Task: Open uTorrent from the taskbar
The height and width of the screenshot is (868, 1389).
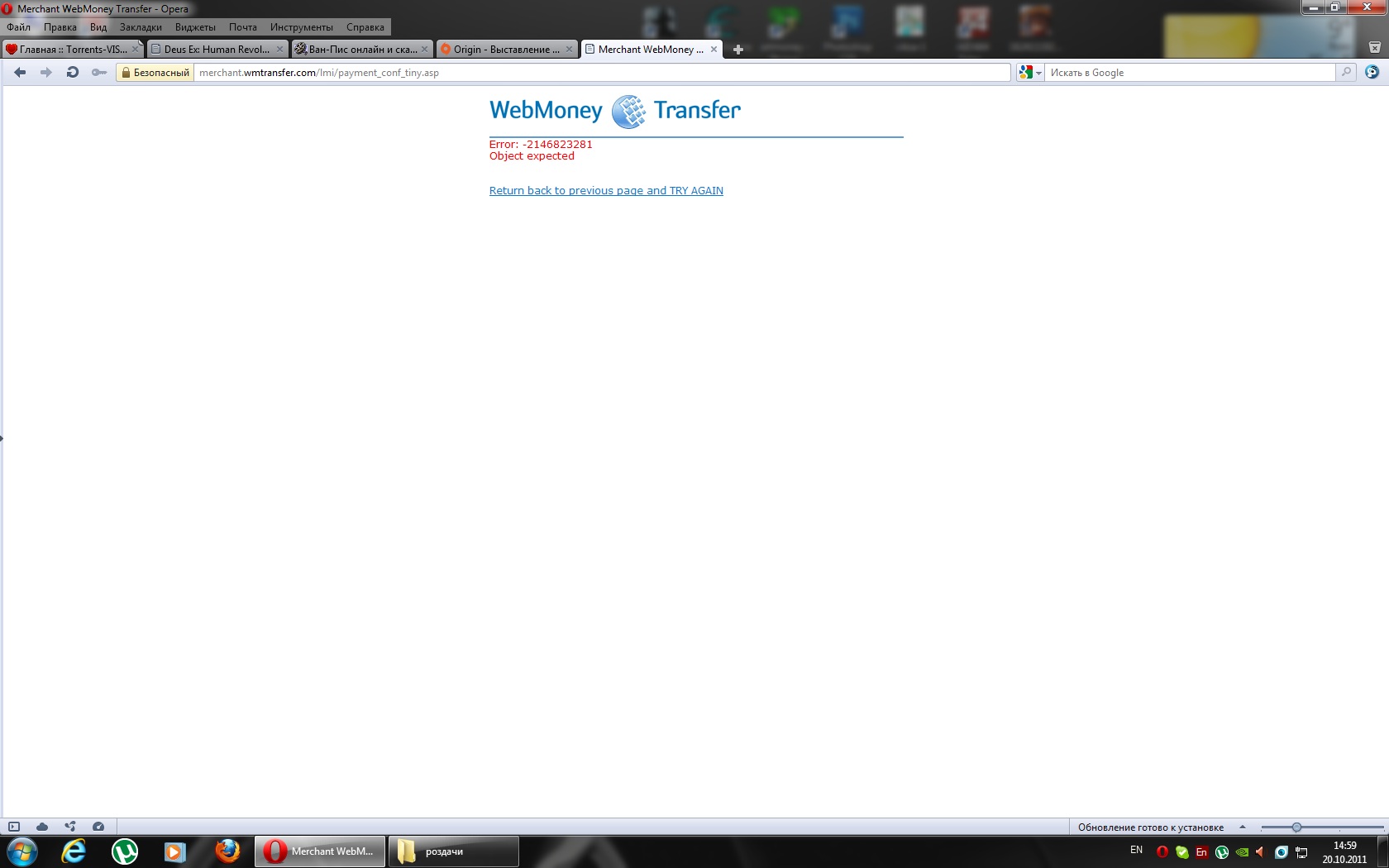Action: 125,851
